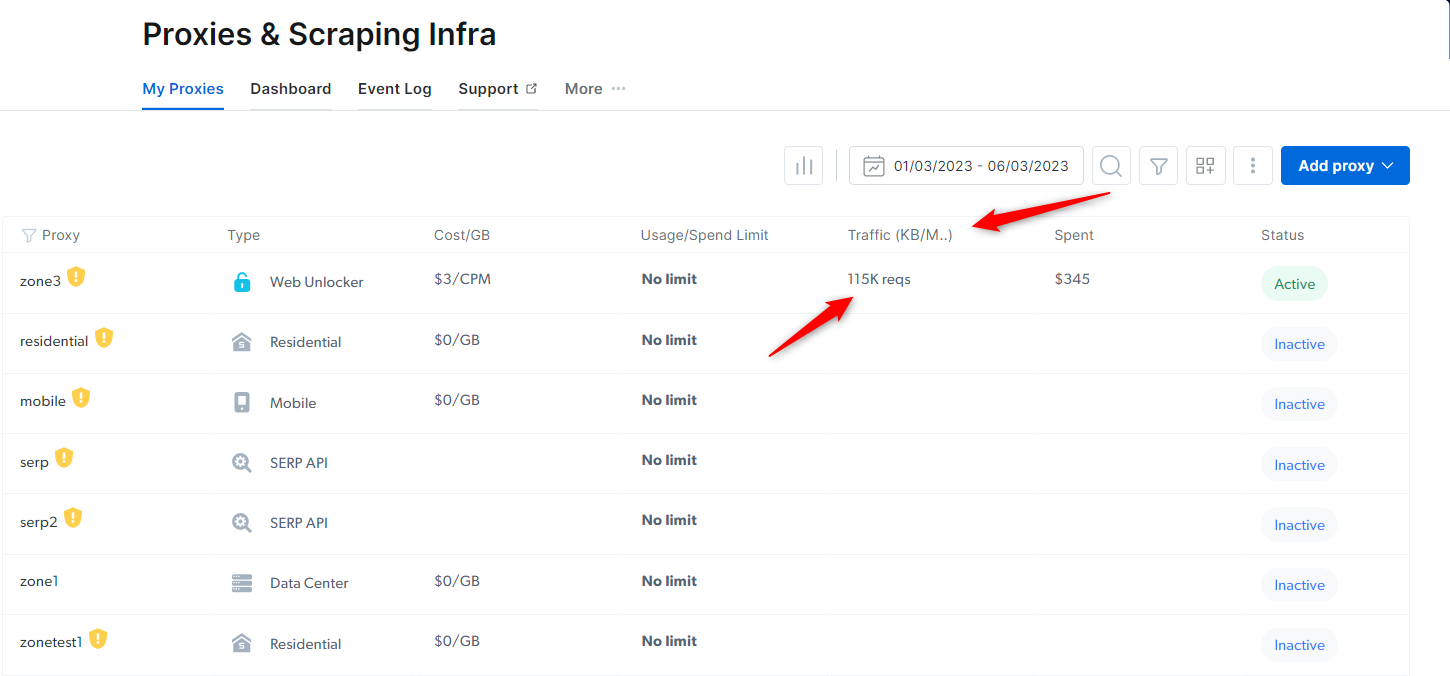Open the vertical three-dot options menu
Image resolution: width=1450 pixels, height=676 pixels.
[1252, 166]
